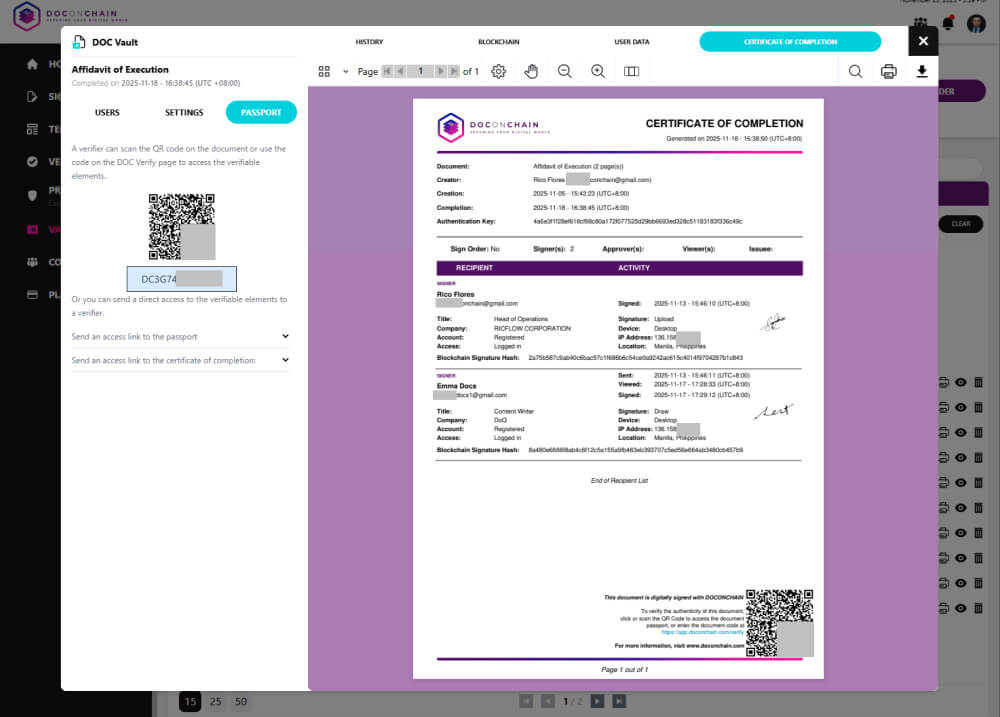Click the DocOnChain logo at top left
Image resolution: width=1000 pixels, height=717 pixels.
point(69,16)
